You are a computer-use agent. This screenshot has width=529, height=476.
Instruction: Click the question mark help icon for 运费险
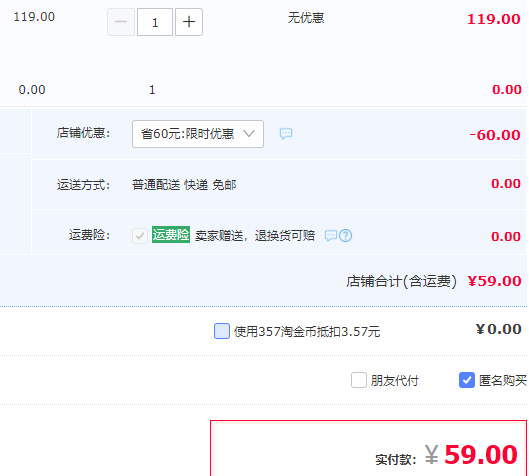(345, 235)
